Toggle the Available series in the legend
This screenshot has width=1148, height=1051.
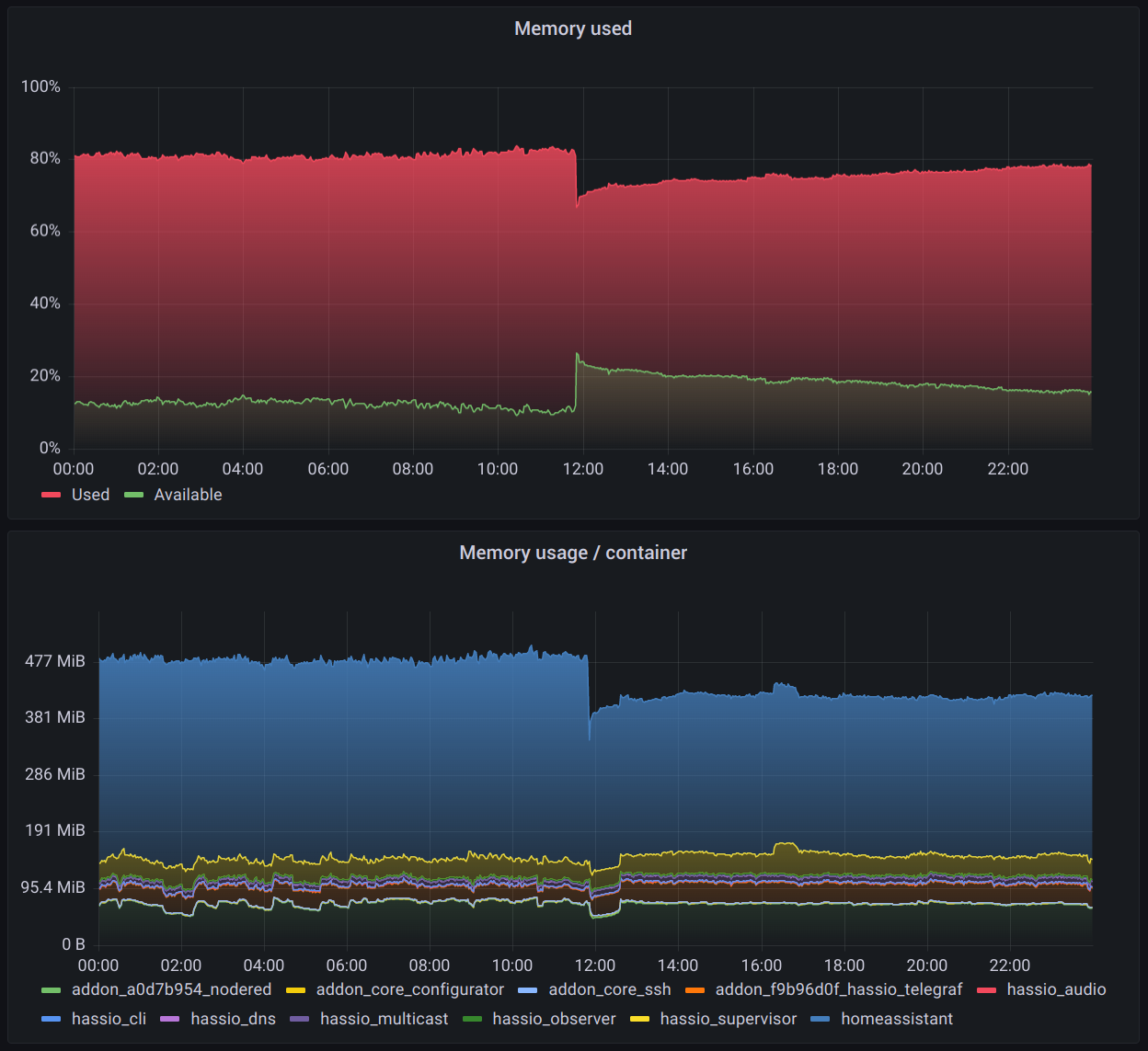188,495
